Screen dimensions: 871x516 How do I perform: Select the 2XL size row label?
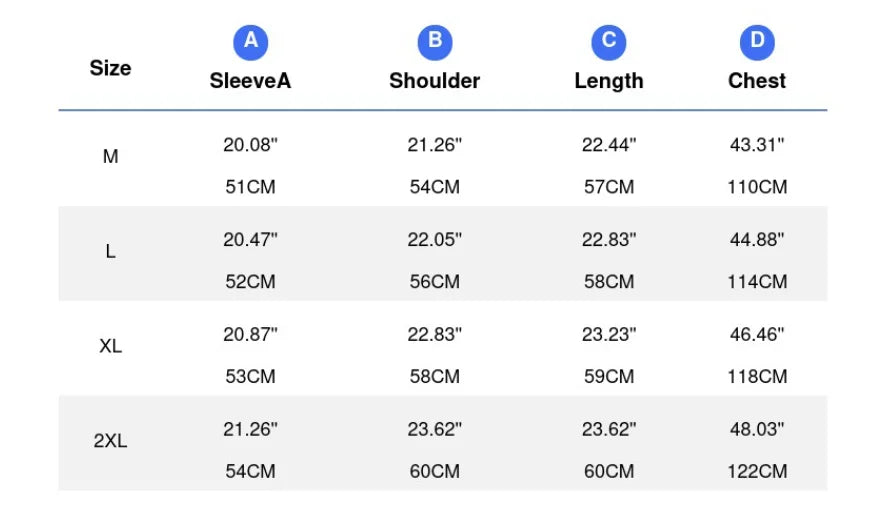[111, 441]
